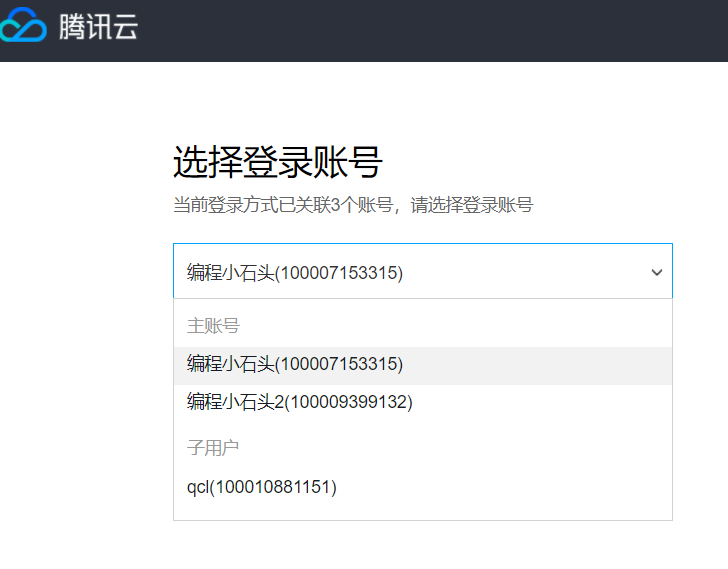
Task: Collapse the dropdown using the chevron arrow
Action: point(656,272)
